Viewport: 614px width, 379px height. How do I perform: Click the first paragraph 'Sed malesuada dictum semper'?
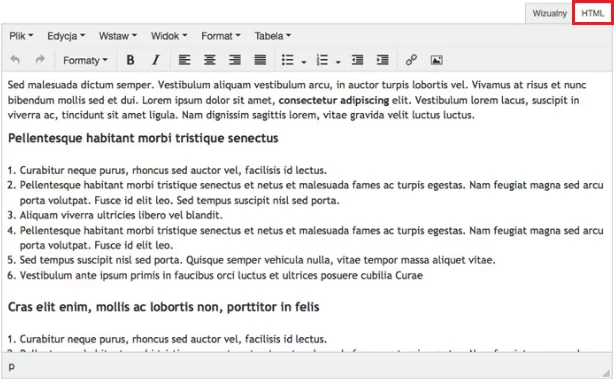(298, 100)
